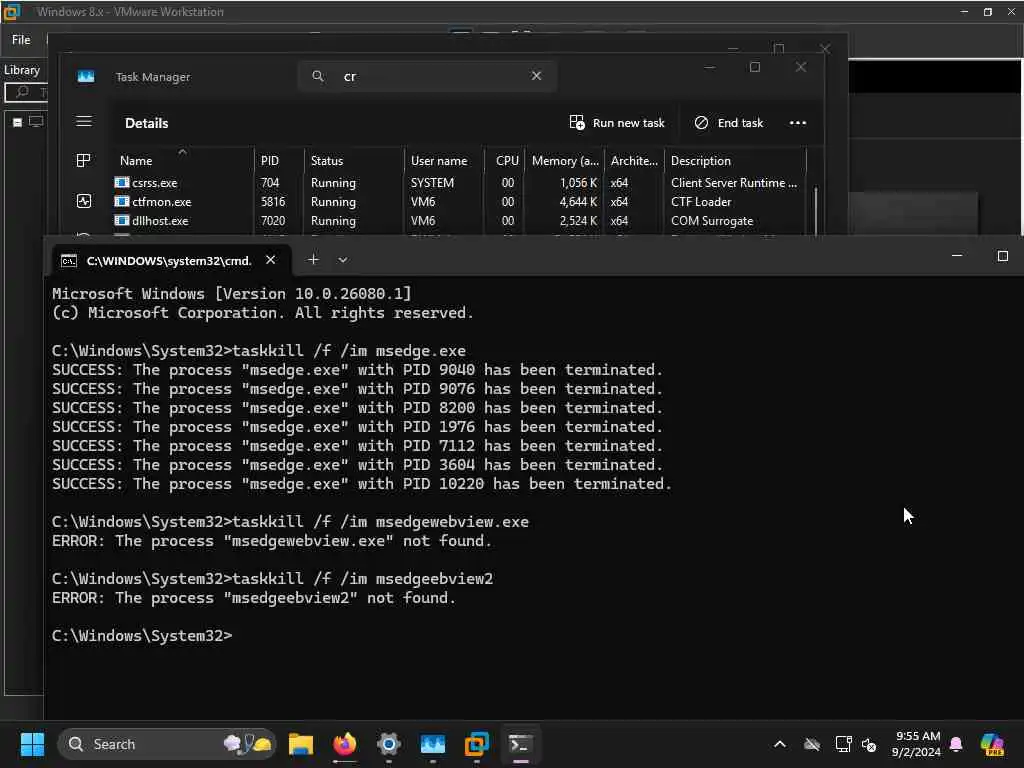The image size is (1024, 768).
Task: Close the Task Manager window
Action: [801, 67]
